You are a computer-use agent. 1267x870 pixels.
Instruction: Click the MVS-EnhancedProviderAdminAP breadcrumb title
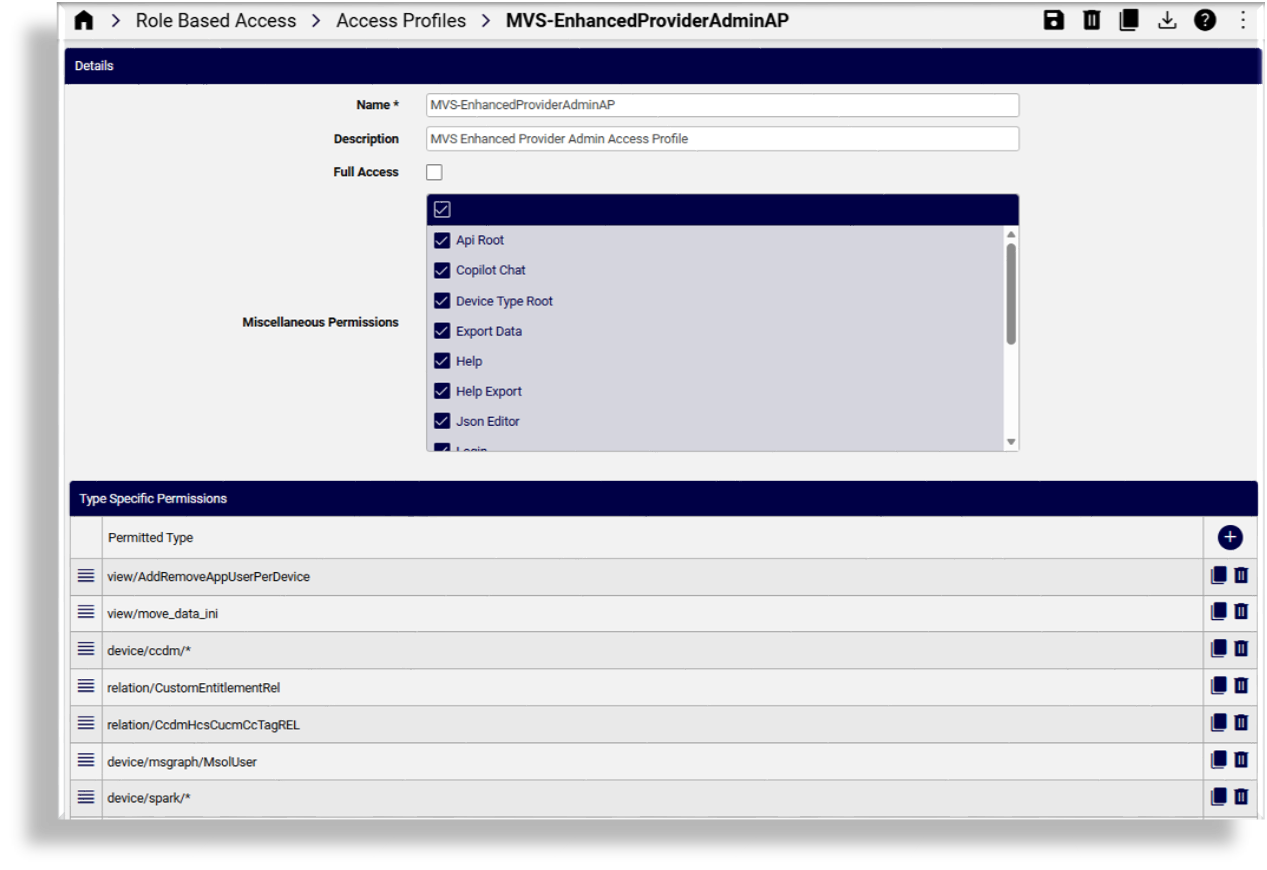click(647, 21)
